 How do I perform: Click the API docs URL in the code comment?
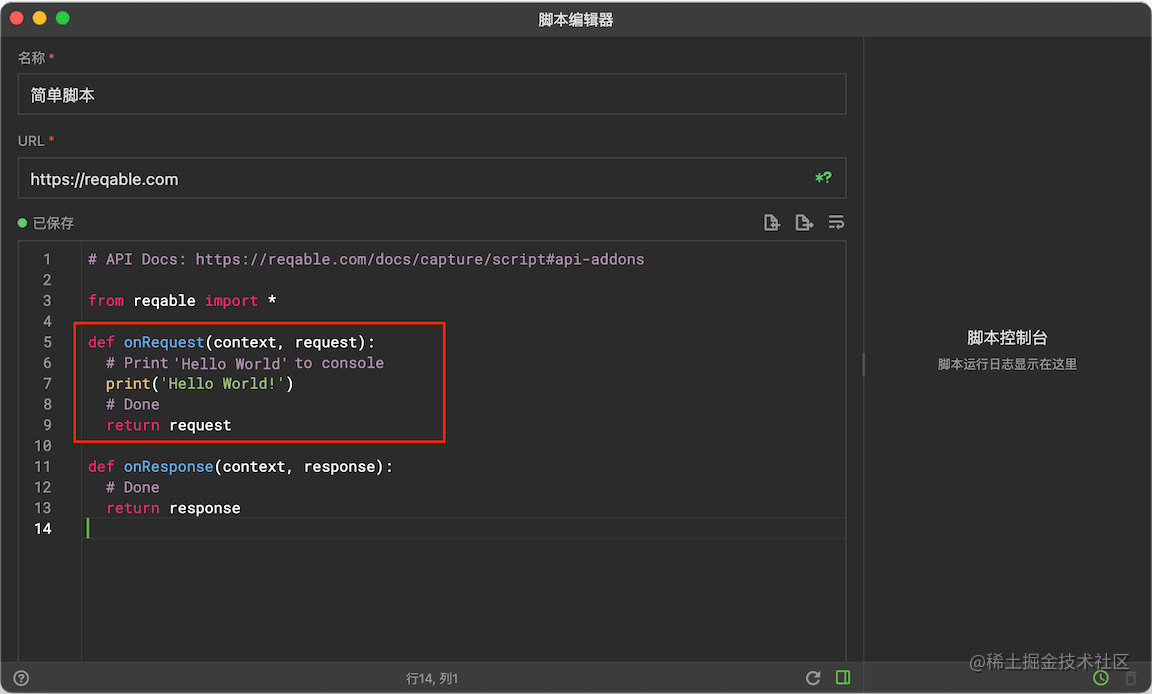420,259
